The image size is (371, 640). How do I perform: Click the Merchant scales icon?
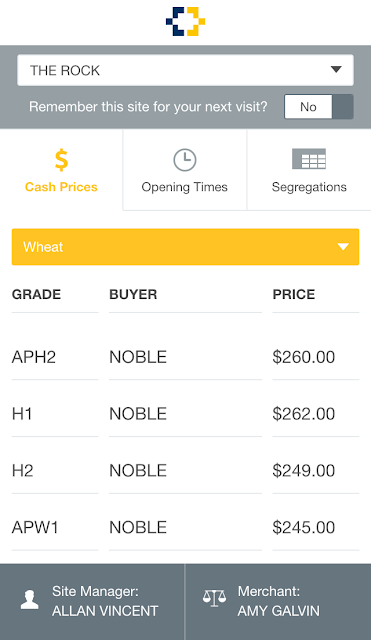coord(214,598)
